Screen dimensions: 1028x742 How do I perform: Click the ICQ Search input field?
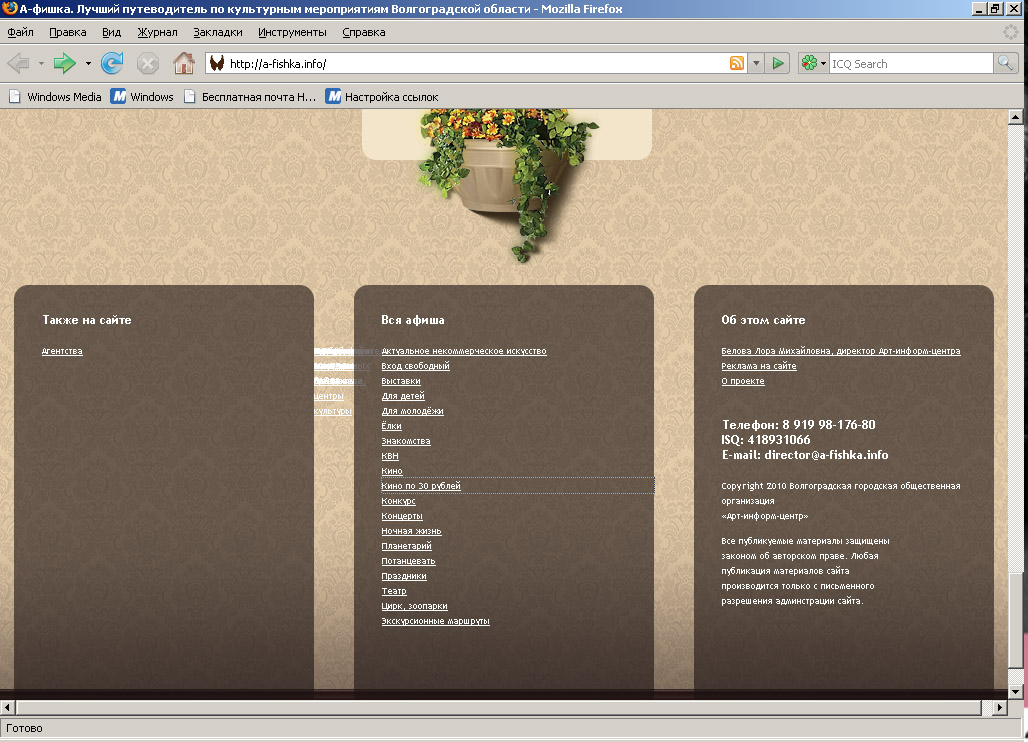(x=911, y=64)
